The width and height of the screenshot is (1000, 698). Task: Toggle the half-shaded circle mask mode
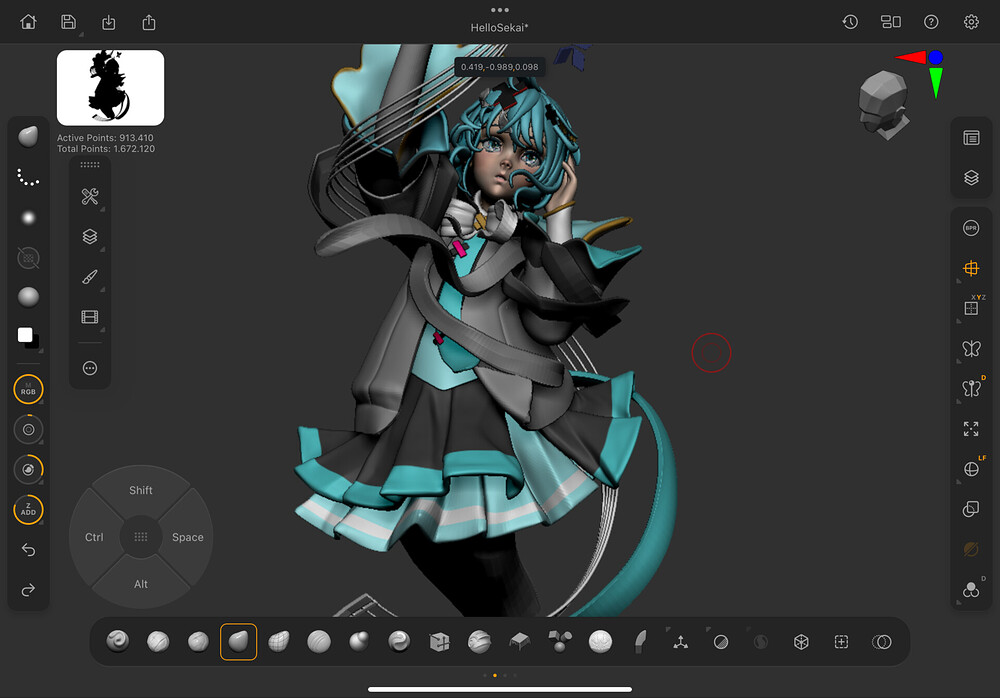(721, 642)
